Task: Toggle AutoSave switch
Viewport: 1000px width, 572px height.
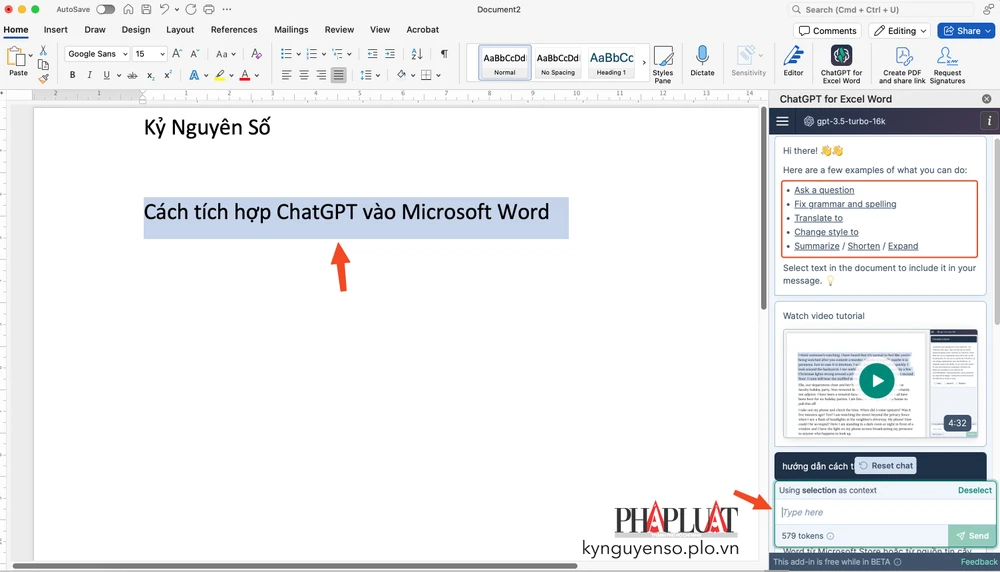Action: 105,10
